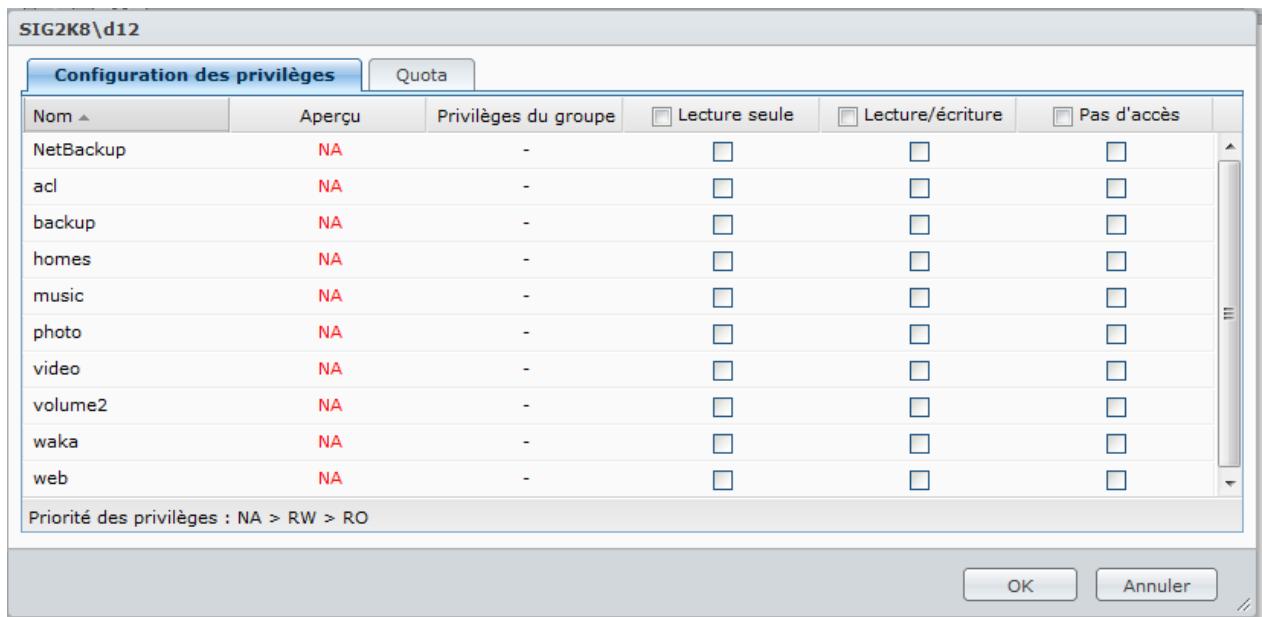This screenshot has height=617, width=1262.
Task: Enable Lecture seule for NetBackup
Action: [x=722, y=153]
